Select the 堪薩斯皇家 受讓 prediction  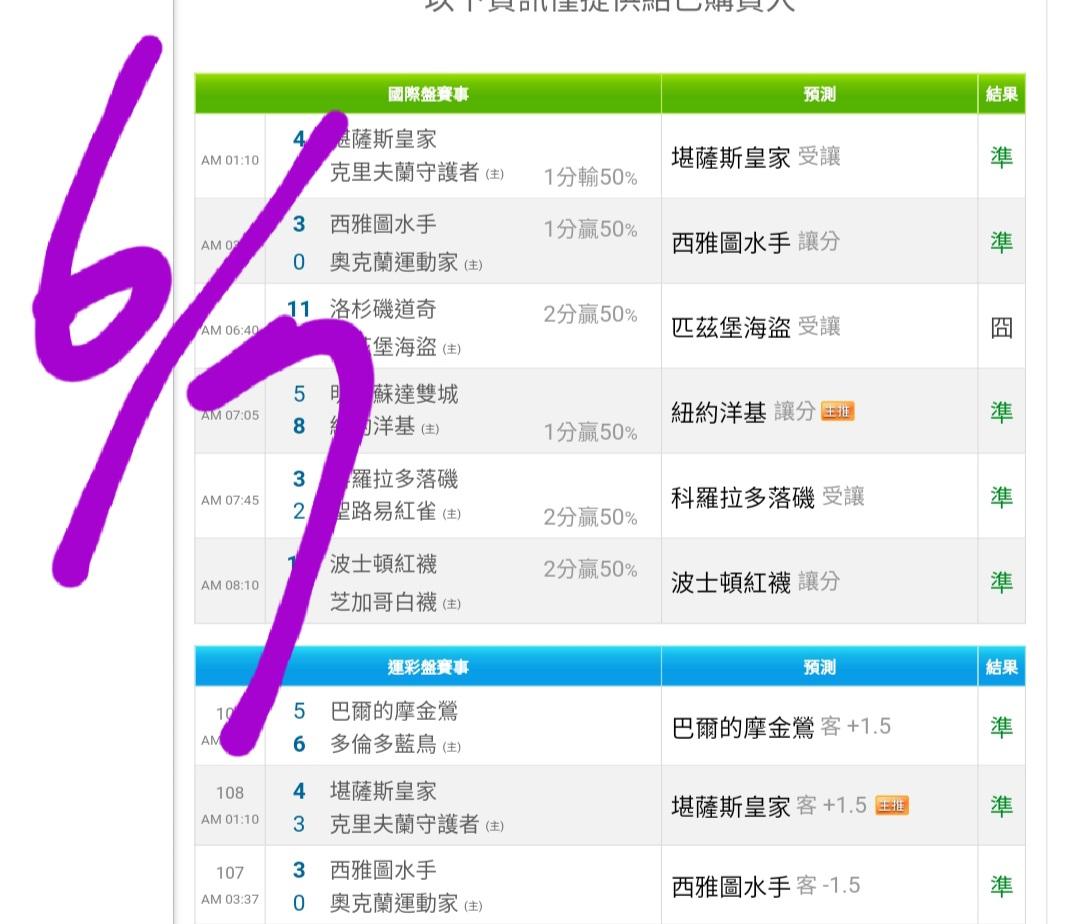click(756, 158)
